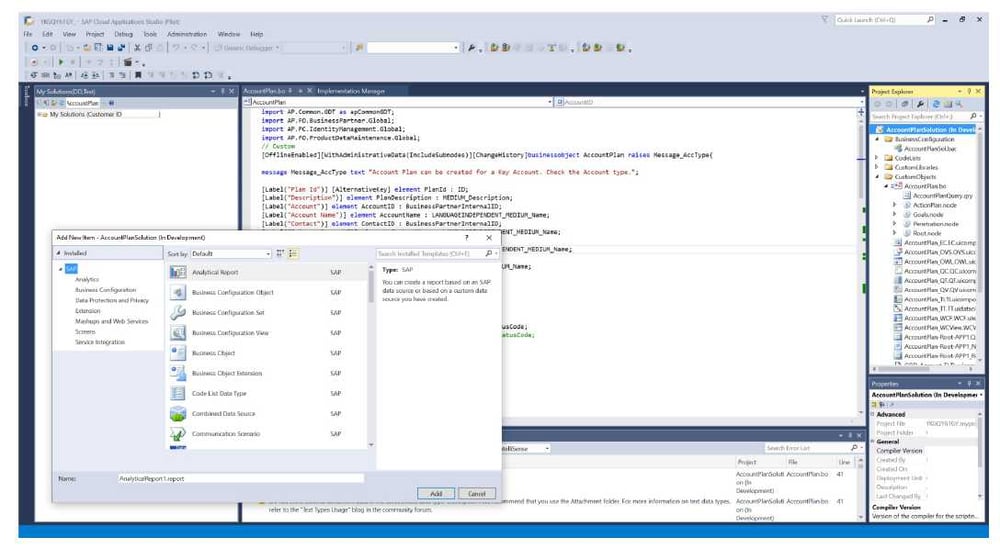Viewport: 1000px width, 560px height.
Task: Open the Project menu
Action: (94, 34)
